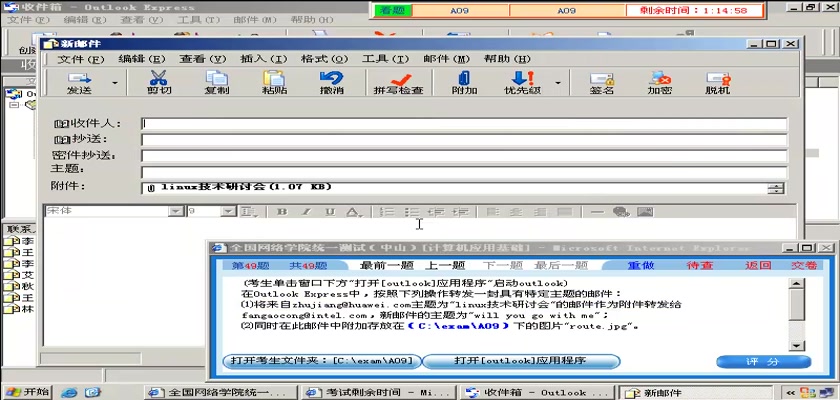Screen dimensions: 840x400
Task: Open the 编辑(E) menu in new mail window
Action: point(141,59)
